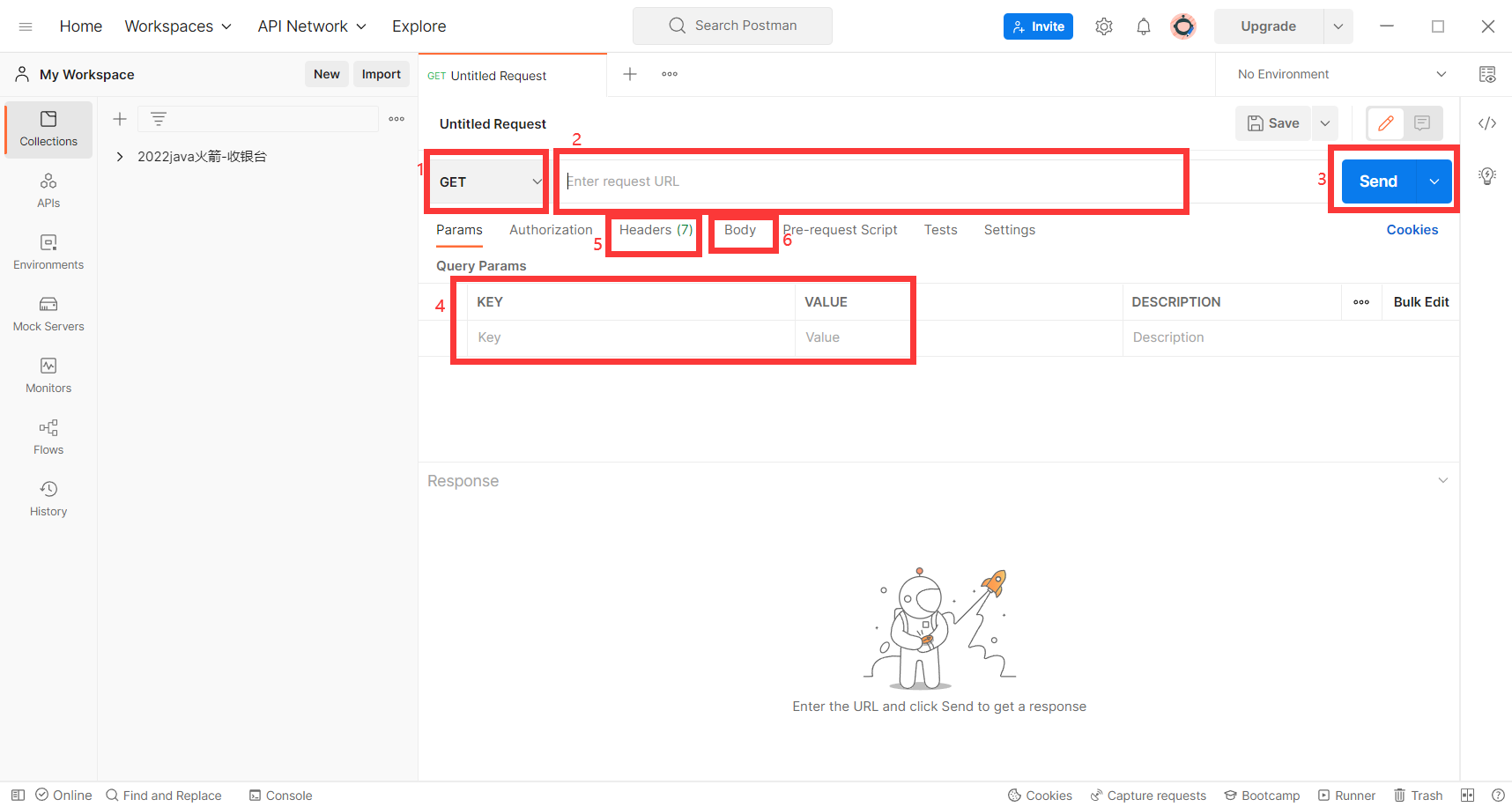Switch to Authorization tab
The width and height of the screenshot is (1512, 807).
551,230
